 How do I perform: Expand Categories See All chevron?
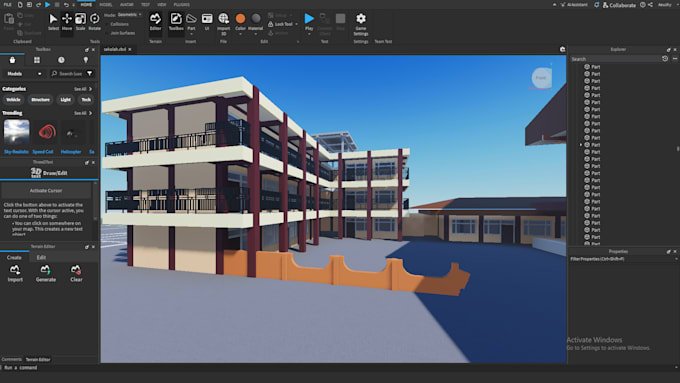point(90,89)
